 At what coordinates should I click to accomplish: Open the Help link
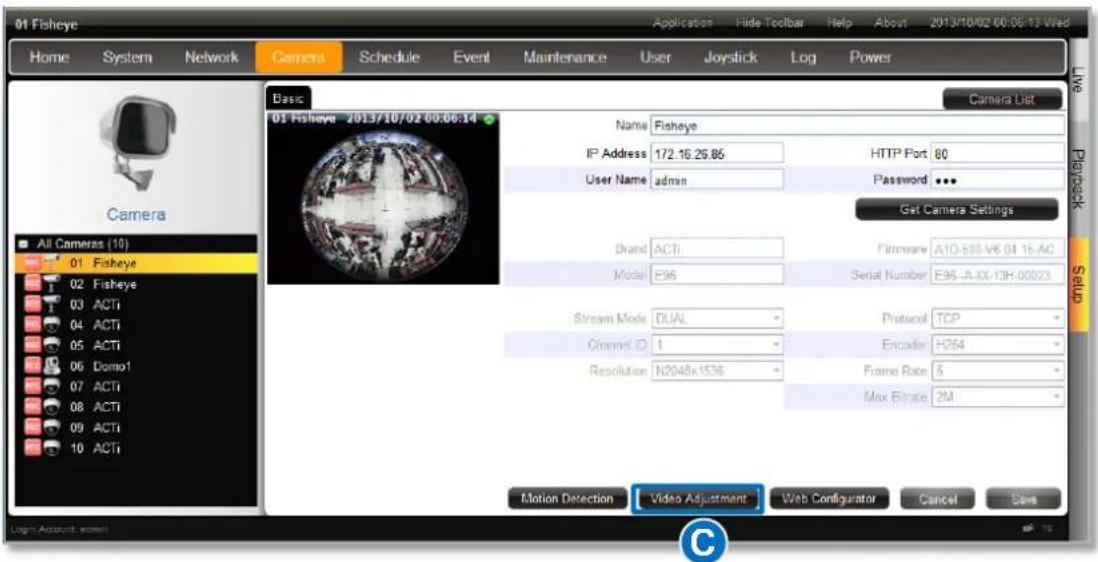pos(839,23)
